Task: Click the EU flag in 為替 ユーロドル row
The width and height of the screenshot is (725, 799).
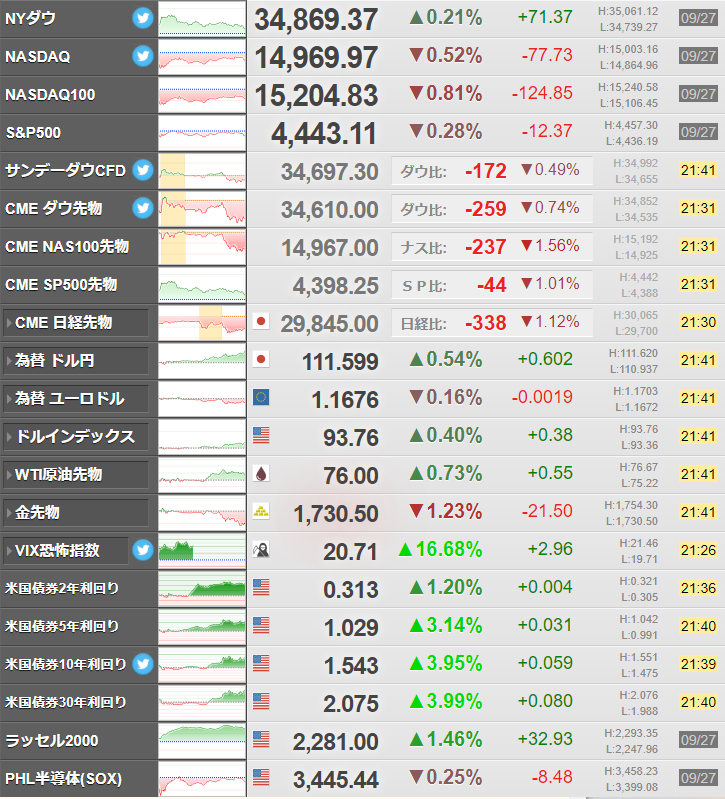Action: (261, 397)
